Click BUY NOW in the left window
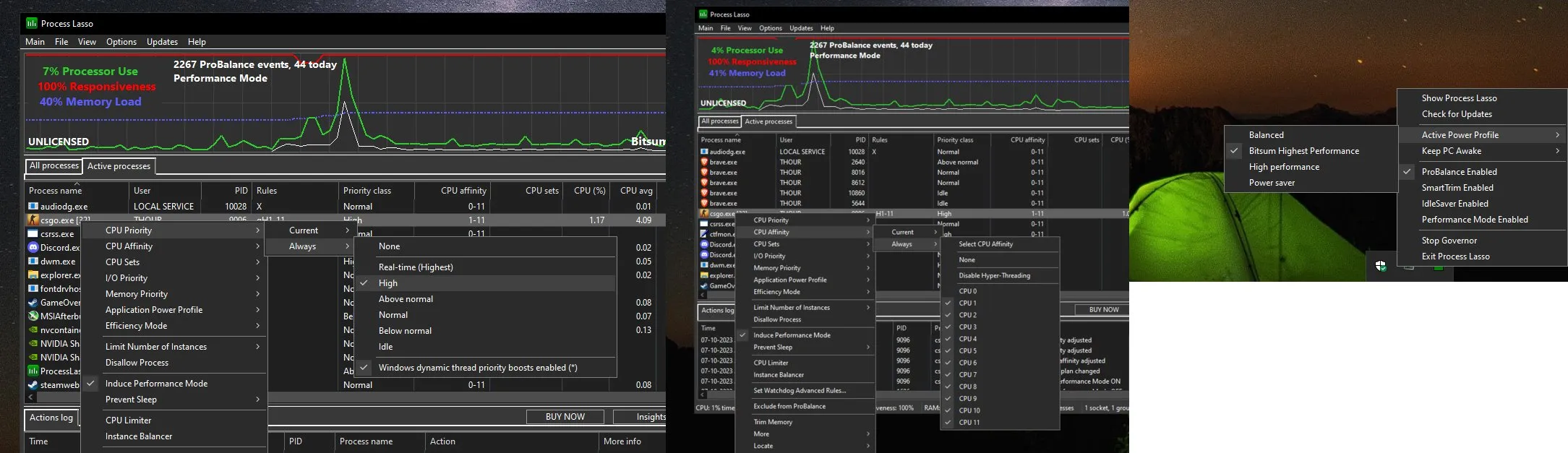 [x=565, y=417]
